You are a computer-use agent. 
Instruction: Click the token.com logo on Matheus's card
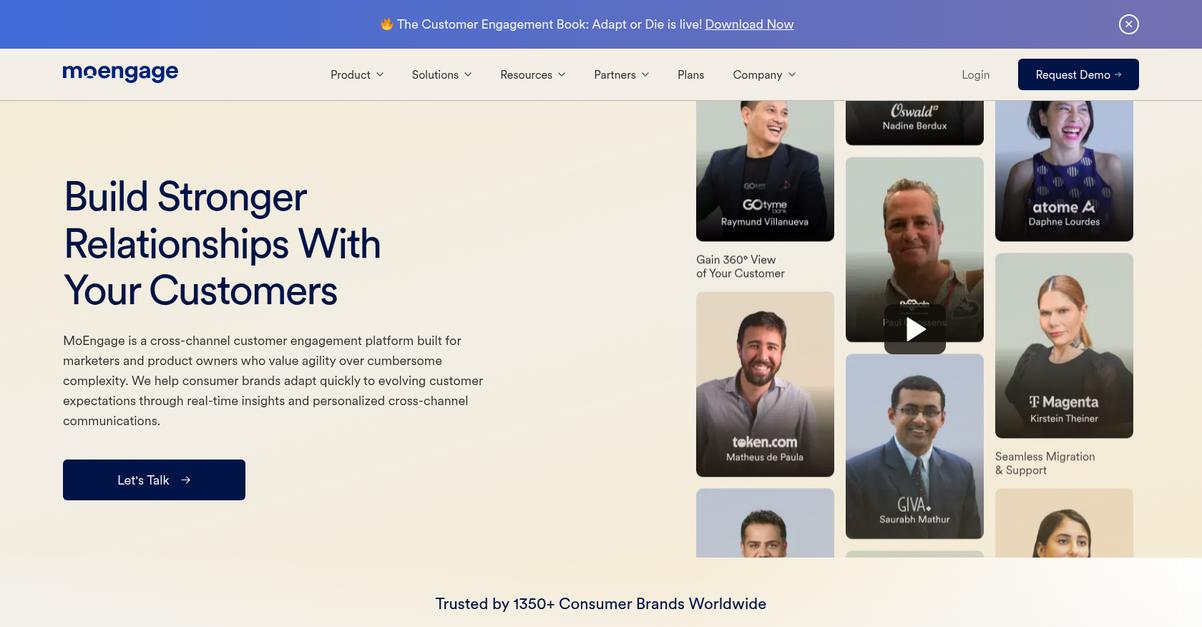(765, 441)
